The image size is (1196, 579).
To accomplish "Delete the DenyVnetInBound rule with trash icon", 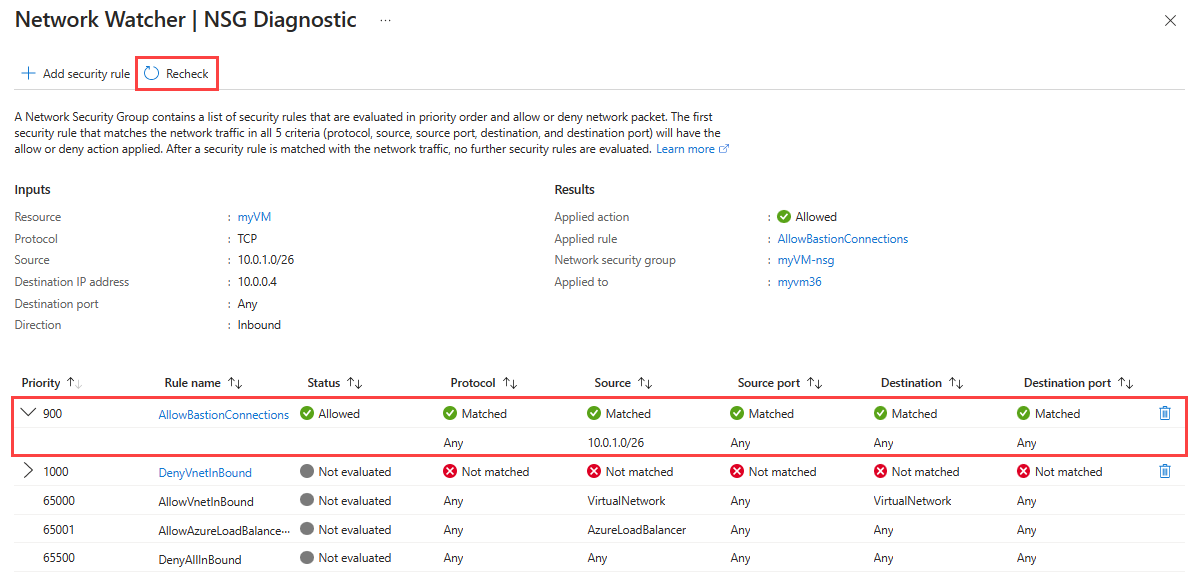I will tap(1165, 471).
